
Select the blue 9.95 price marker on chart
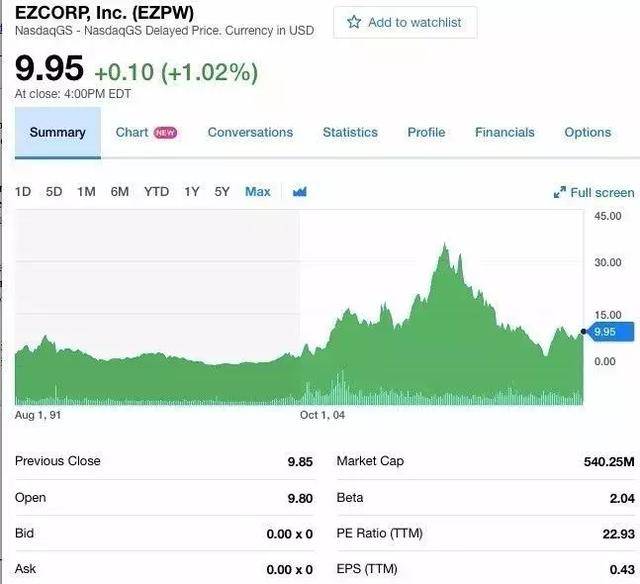[x=608, y=331]
